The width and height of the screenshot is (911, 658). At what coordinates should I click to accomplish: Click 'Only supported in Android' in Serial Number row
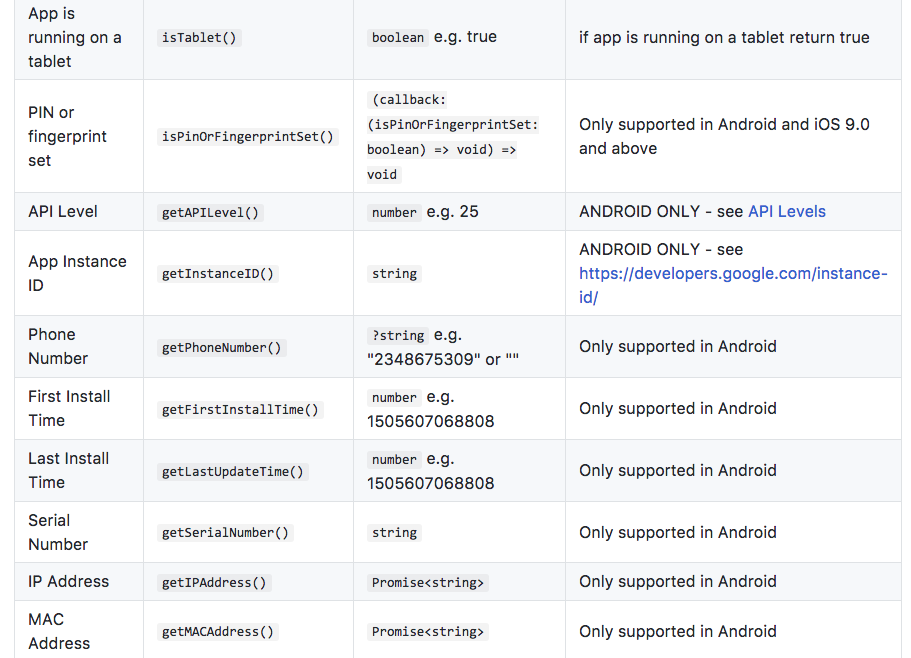pos(677,533)
